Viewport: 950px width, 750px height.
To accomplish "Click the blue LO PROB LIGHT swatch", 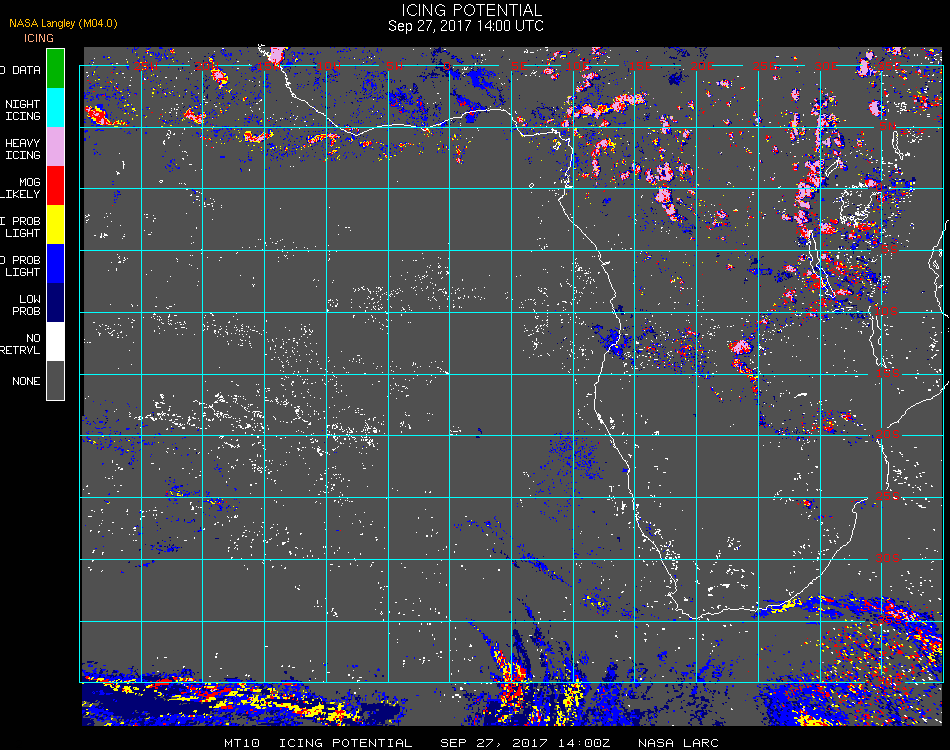I will (x=55, y=264).
